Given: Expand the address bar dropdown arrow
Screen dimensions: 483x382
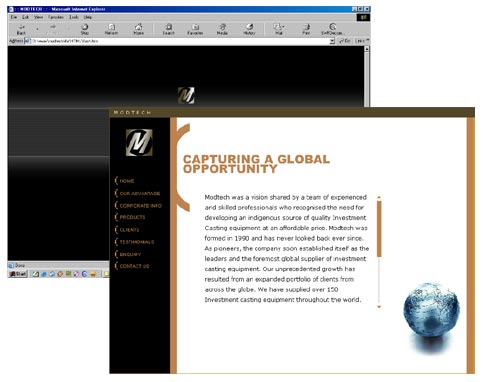Looking at the screenshot, I should point(332,41).
